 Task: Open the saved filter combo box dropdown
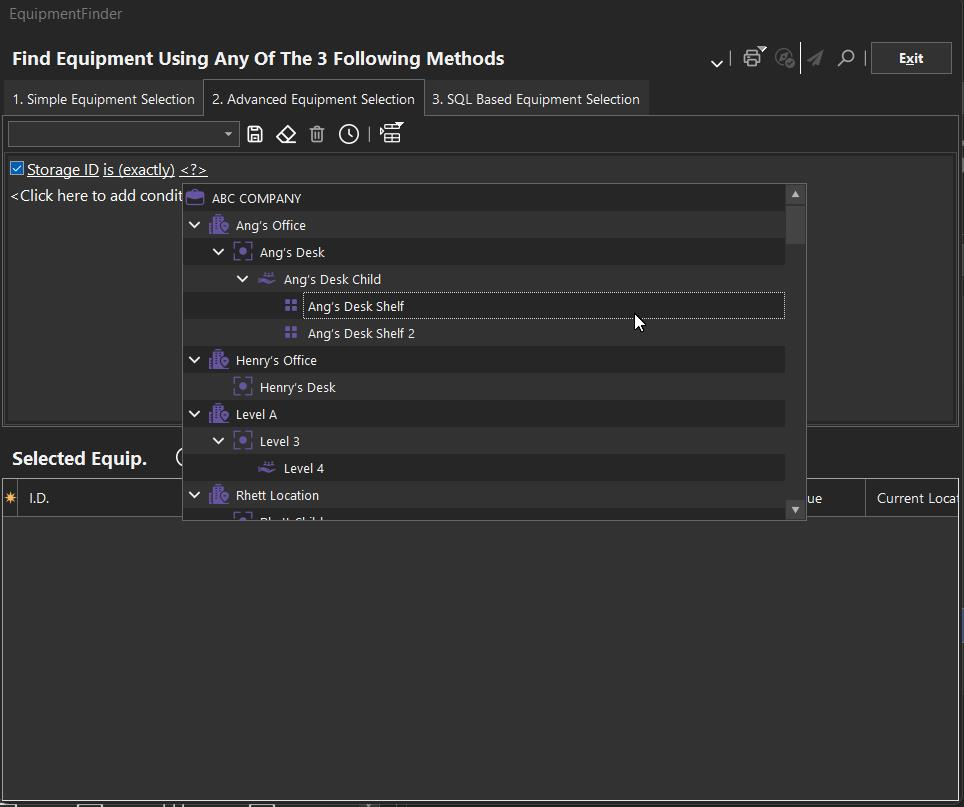[x=228, y=134]
